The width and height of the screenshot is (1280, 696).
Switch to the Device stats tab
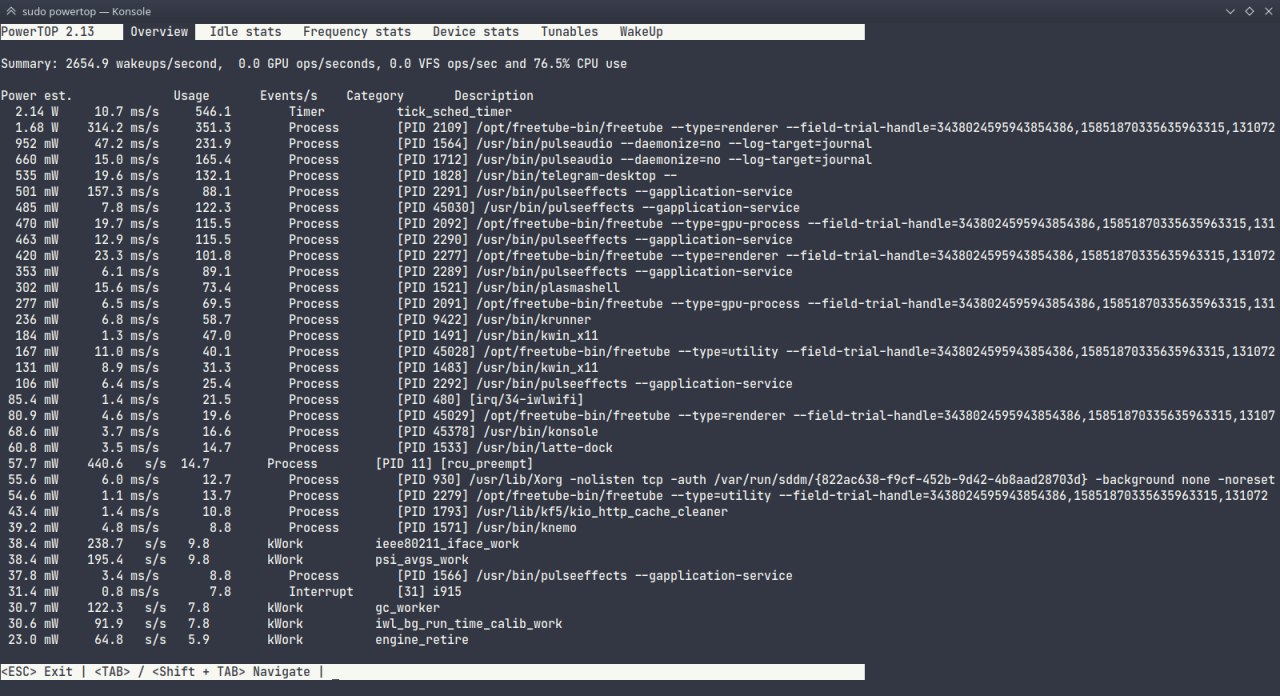(x=476, y=32)
